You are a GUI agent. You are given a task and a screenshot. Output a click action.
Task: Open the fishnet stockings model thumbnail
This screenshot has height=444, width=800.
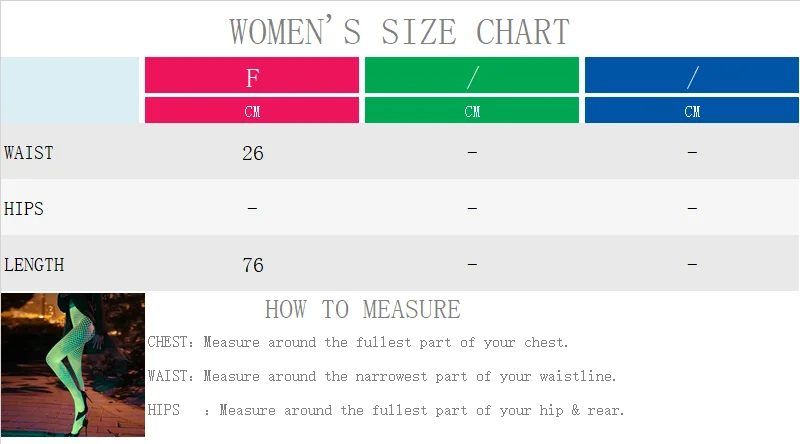[73, 364]
